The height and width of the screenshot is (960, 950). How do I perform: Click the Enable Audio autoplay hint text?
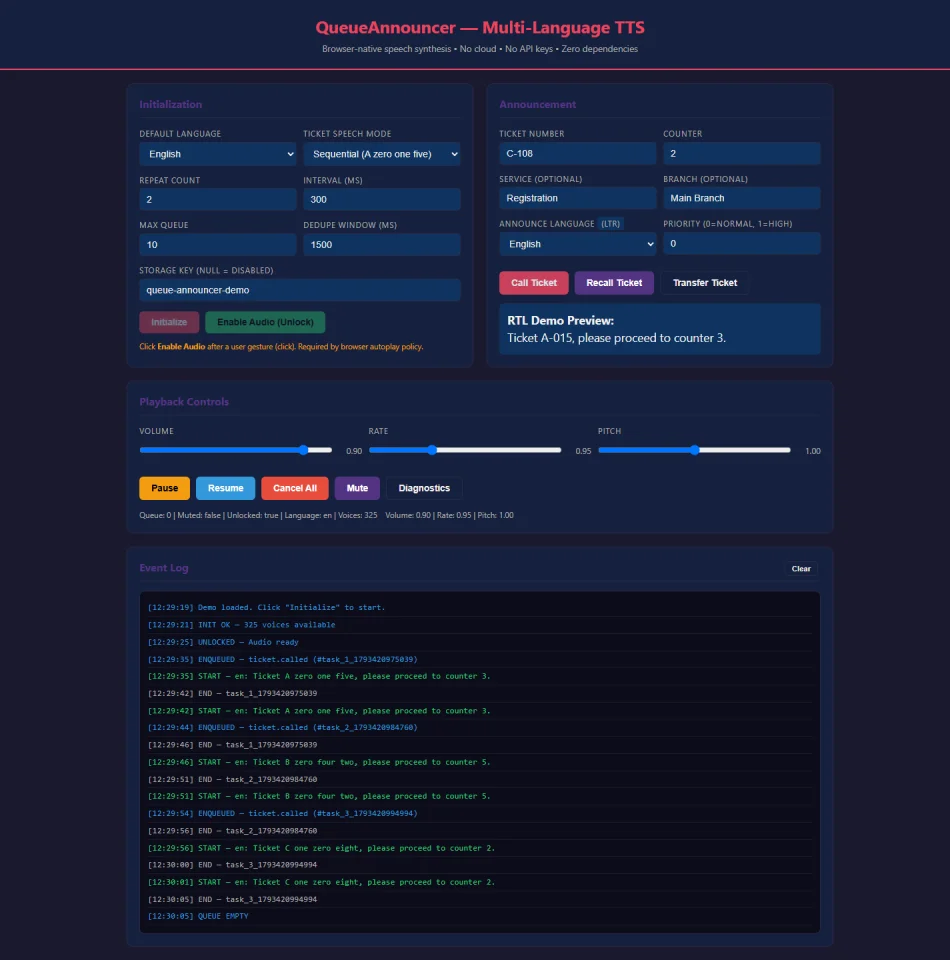pyautogui.click(x=281, y=347)
